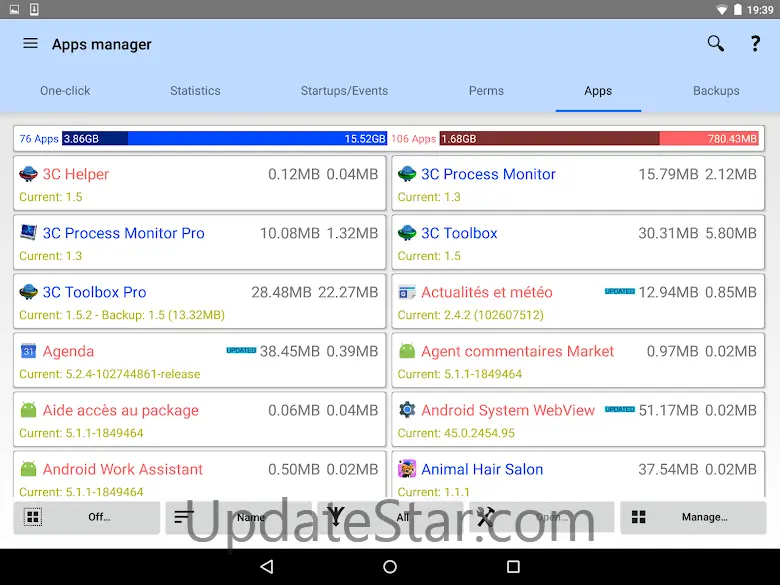Tap Android Work Assistant android icon

[x=28, y=469]
